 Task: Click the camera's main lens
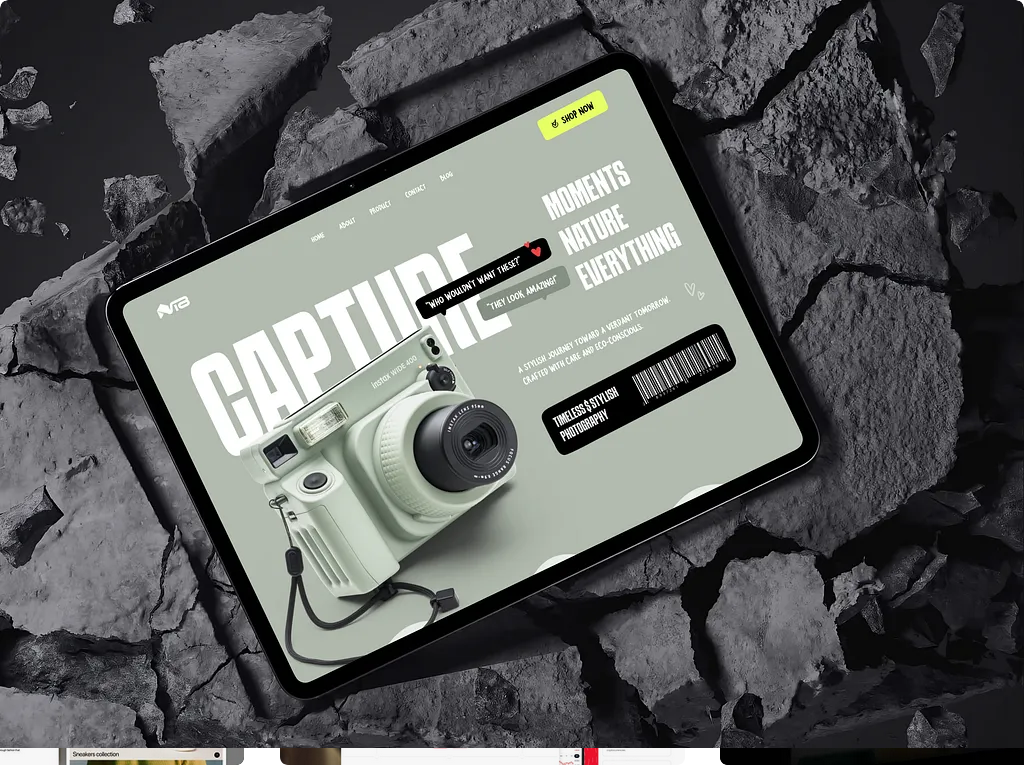(x=466, y=439)
